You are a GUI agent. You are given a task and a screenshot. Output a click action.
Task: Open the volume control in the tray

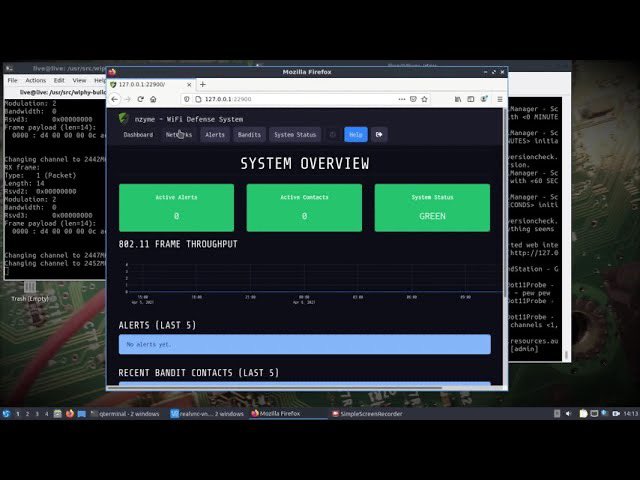[x=568, y=413]
